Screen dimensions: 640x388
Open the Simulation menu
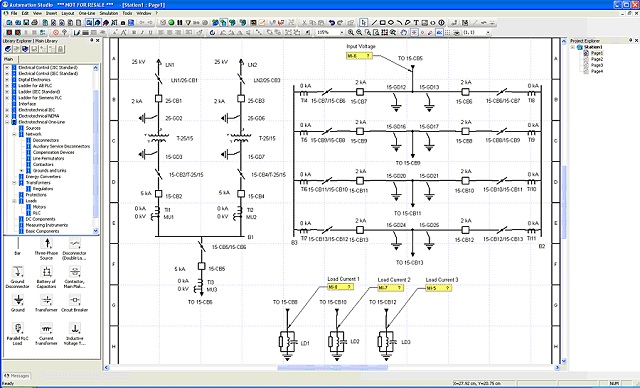[109, 13]
